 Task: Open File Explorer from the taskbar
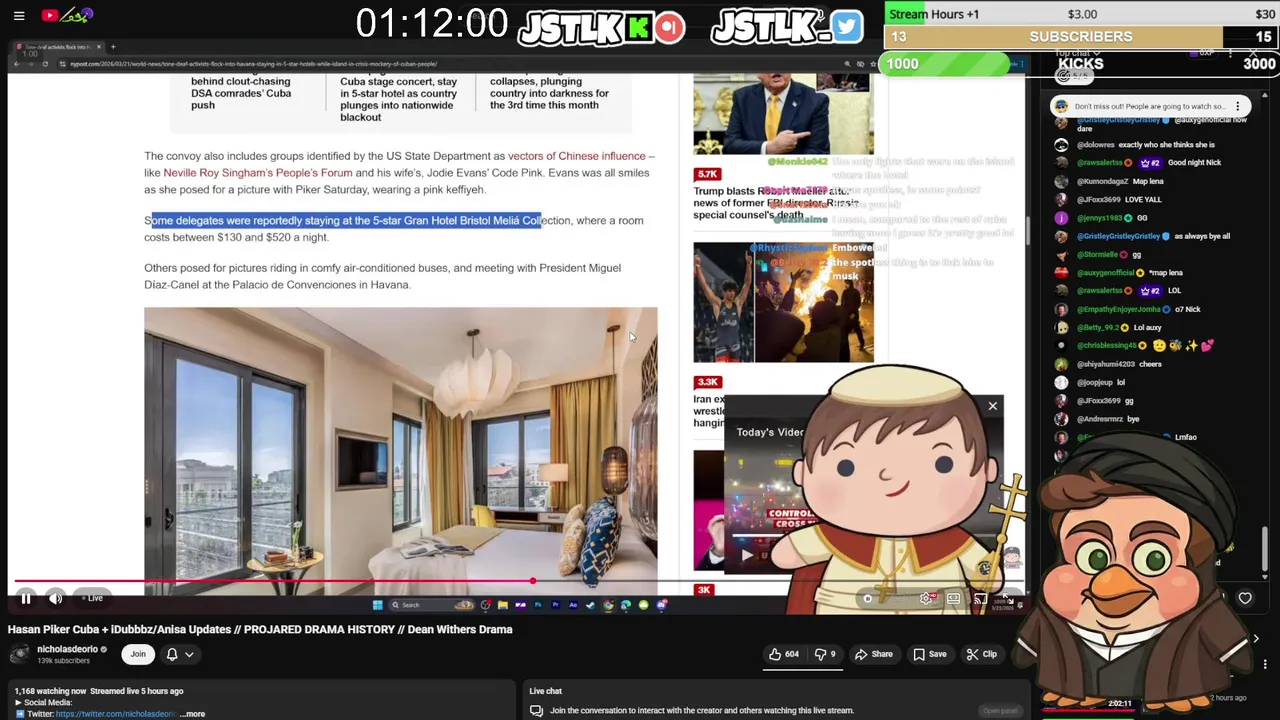(502, 605)
